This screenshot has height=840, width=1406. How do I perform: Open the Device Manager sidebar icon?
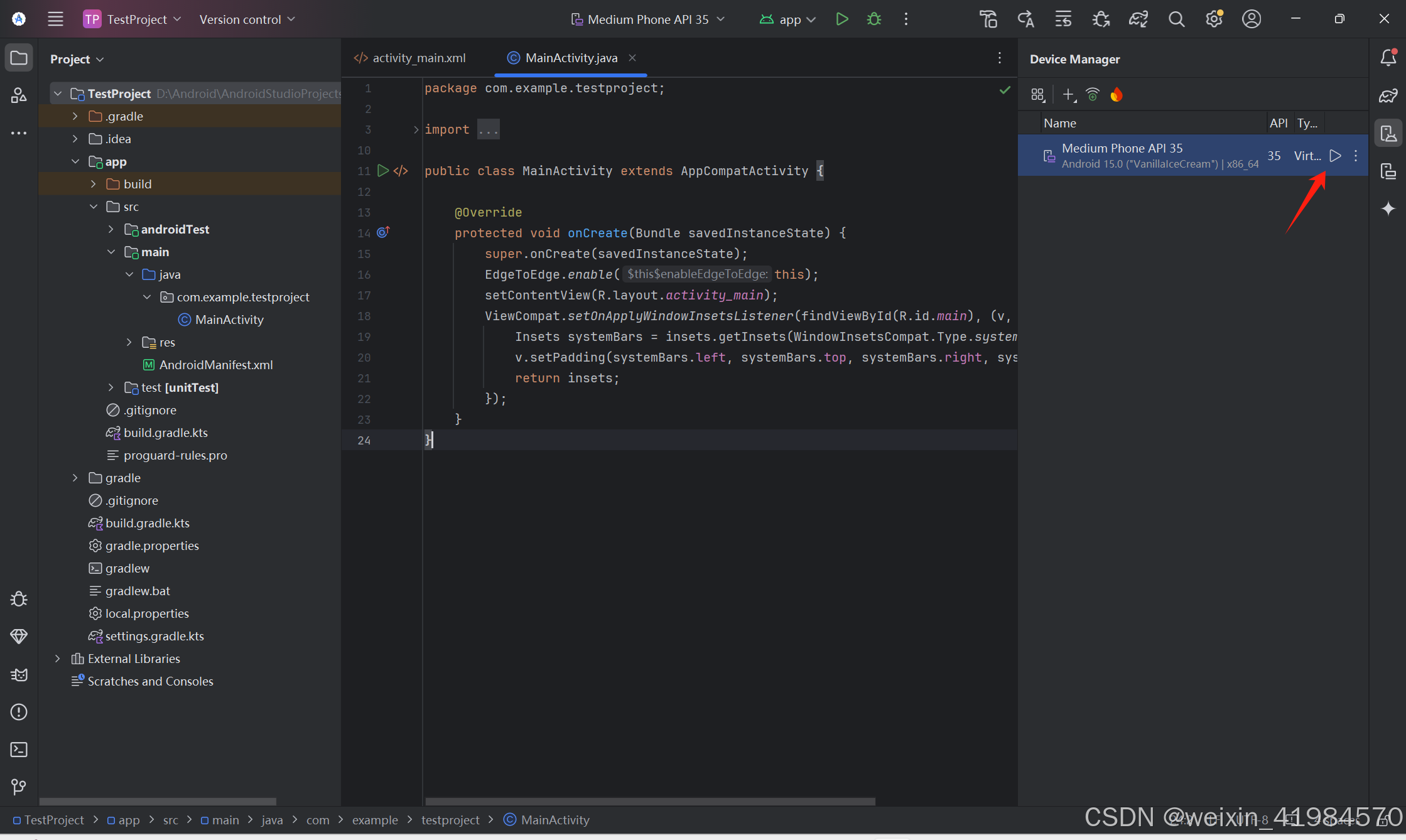coord(1388,134)
